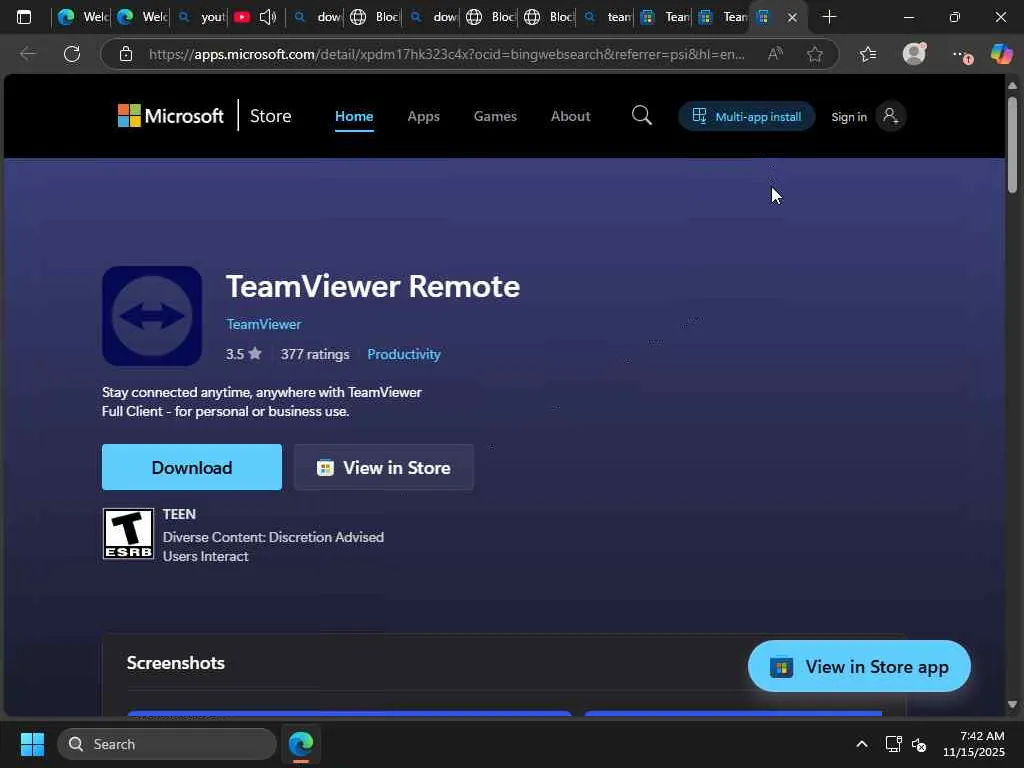Launch the Copilot sidebar icon
1024x768 pixels.
click(1001, 54)
